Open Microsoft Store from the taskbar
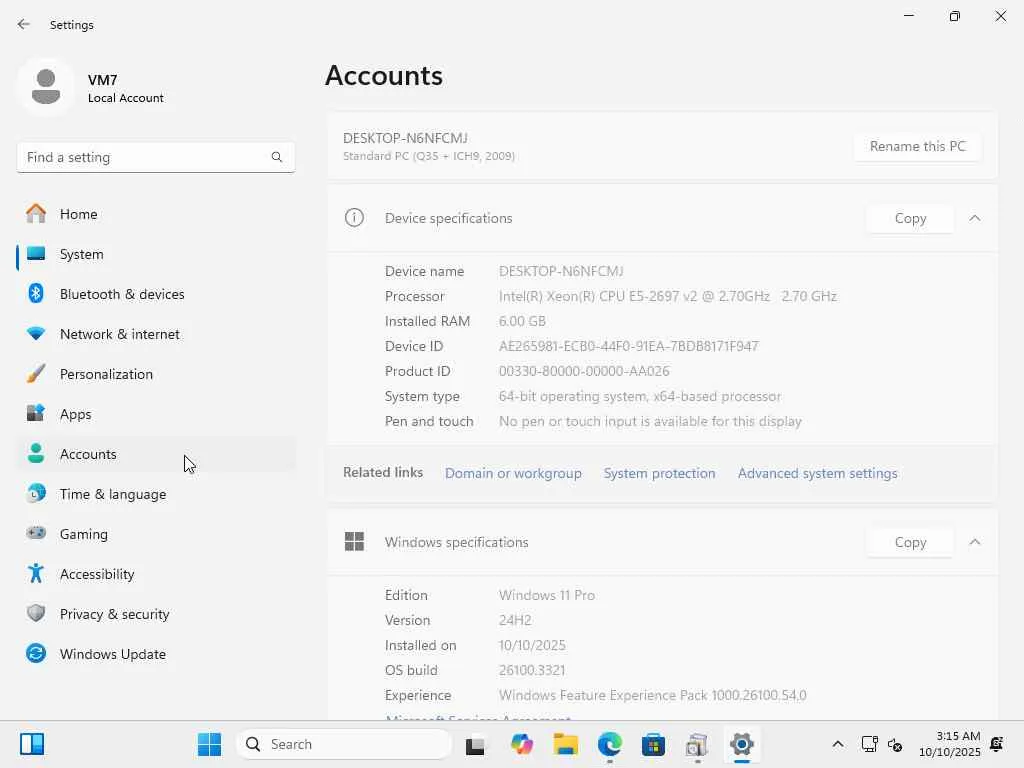This screenshot has width=1024, height=768. 653,744
